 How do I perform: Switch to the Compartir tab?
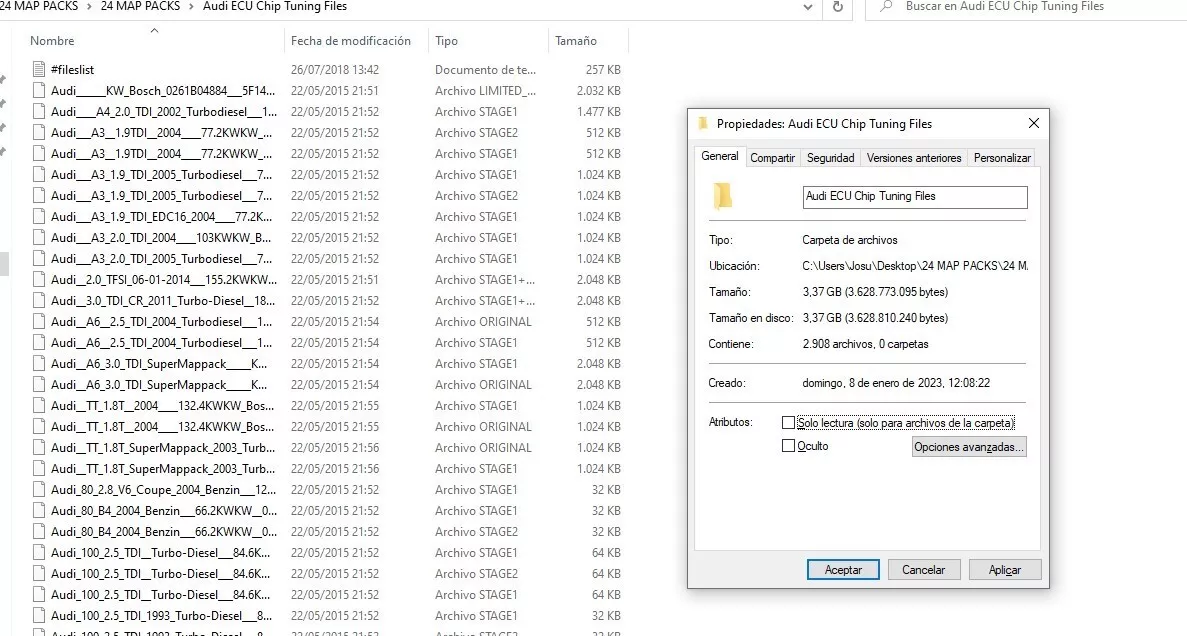point(772,157)
